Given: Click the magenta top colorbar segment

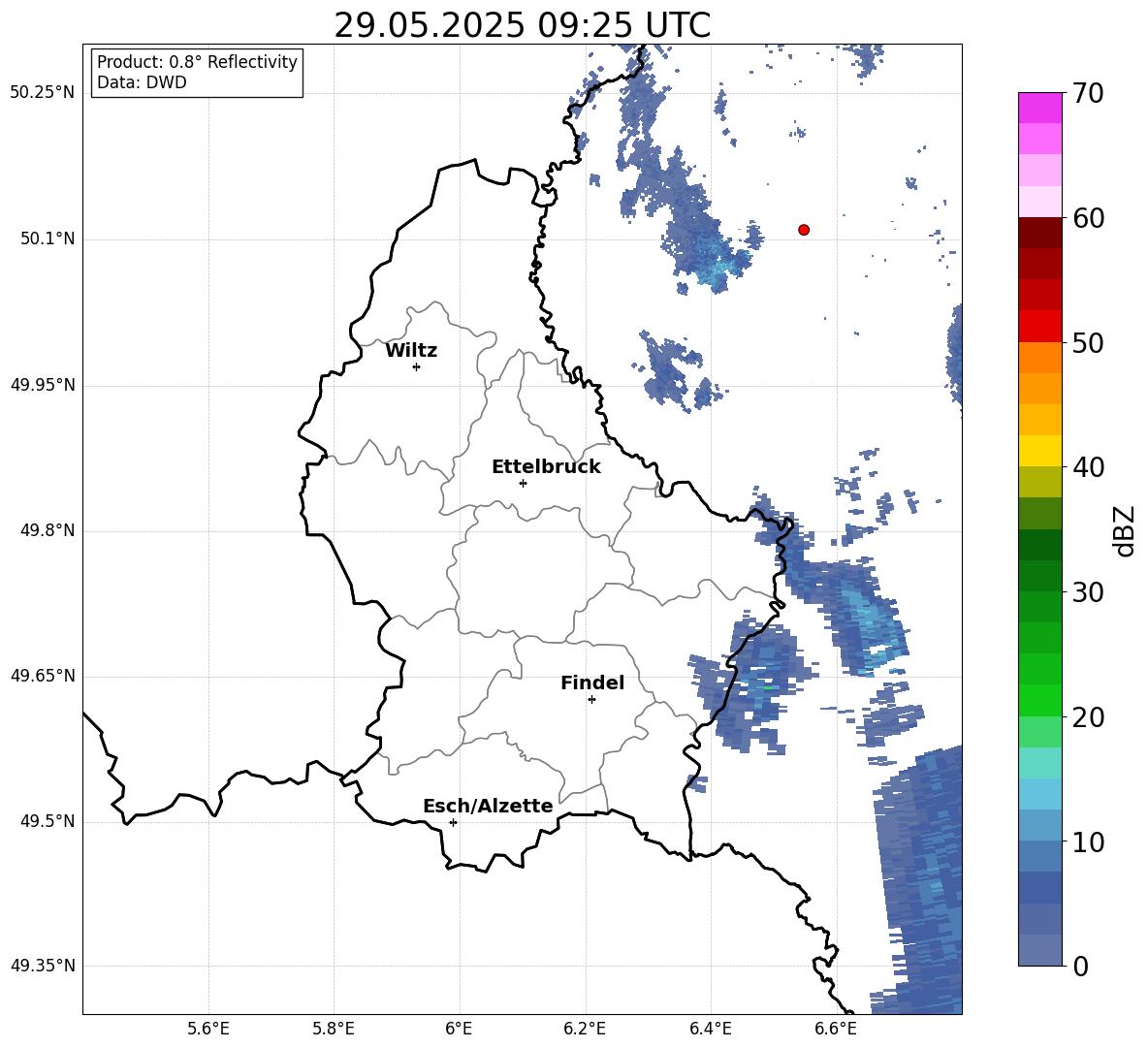Looking at the screenshot, I should pyautogui.click(x=1040, y=109).
